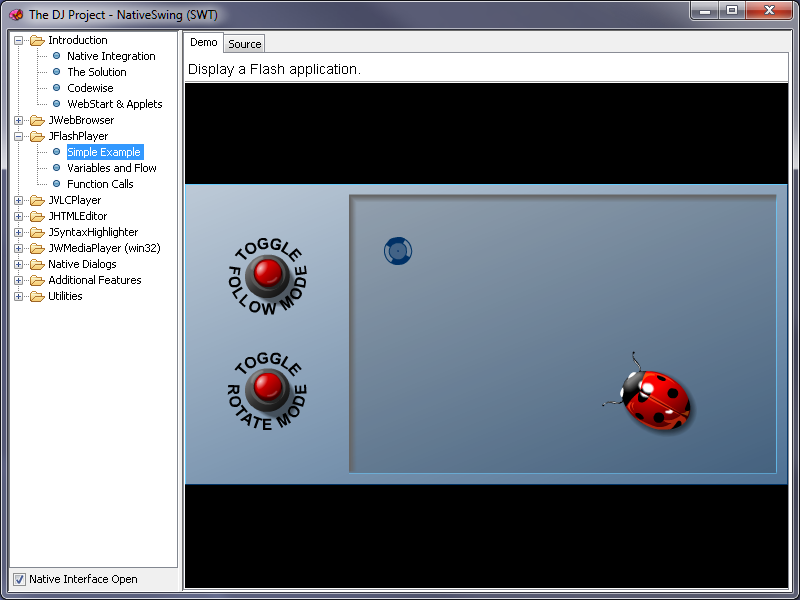Click the bullet icon next to The Solution
The width and height of the screenshot is (800, 600).
[55, 71]
